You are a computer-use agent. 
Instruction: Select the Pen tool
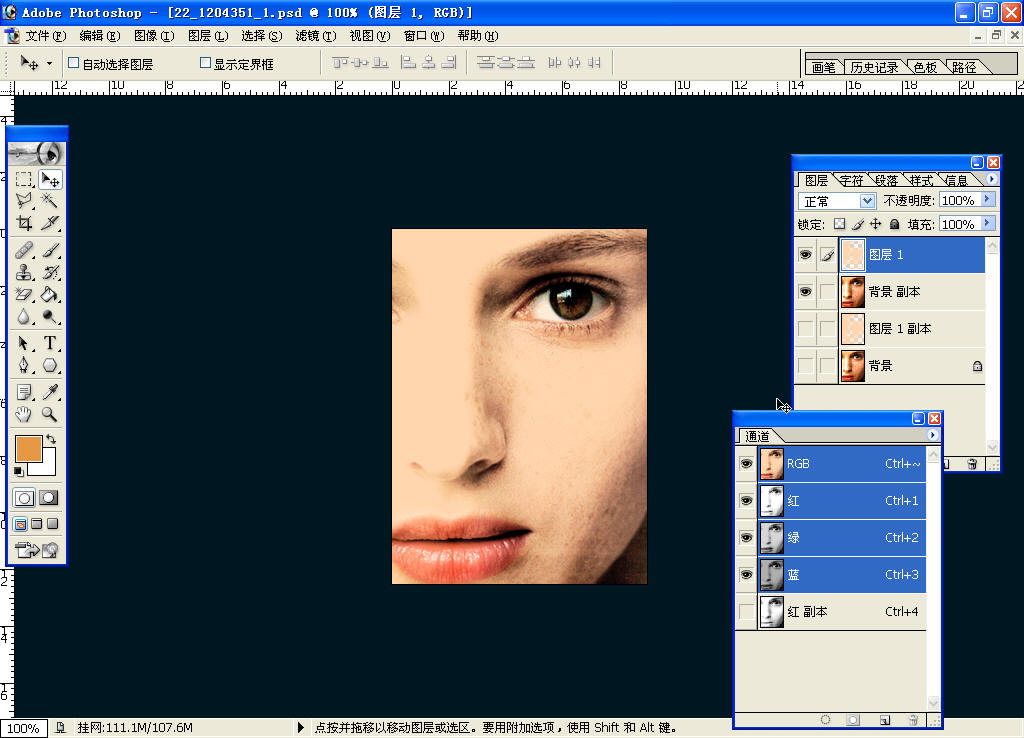click(x=24, y=364)
